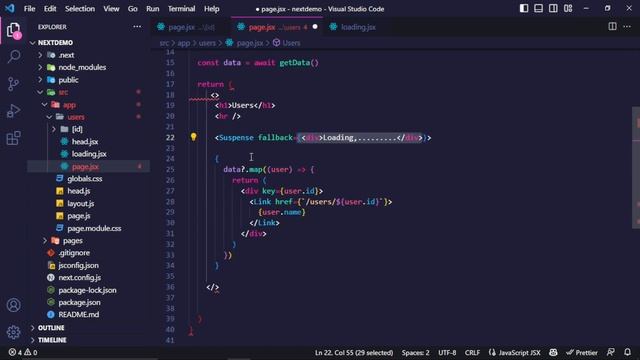Click the VS Code logo icon
The height and width of the screenshot is (360, 640).
[x=9, y=8]
